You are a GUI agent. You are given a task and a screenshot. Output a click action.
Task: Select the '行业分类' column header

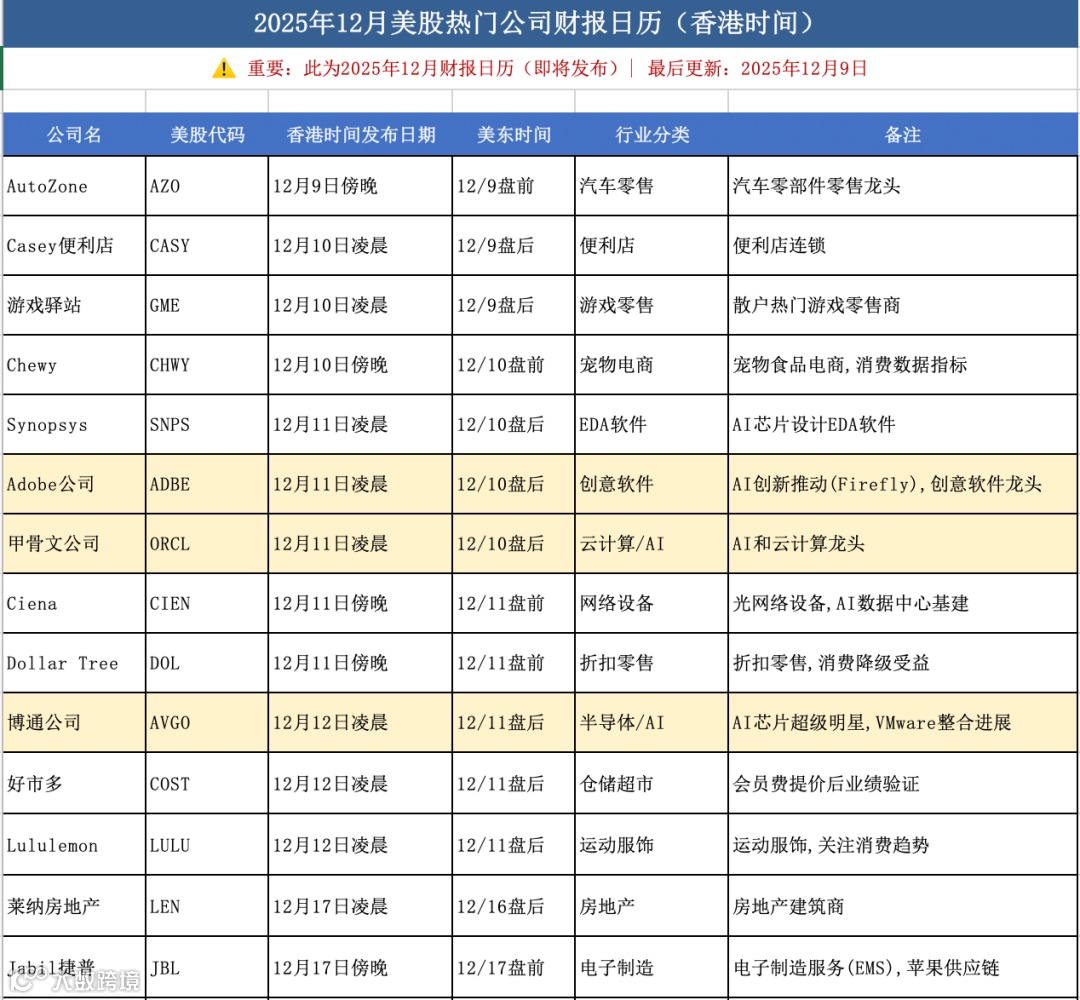[652, 134]
